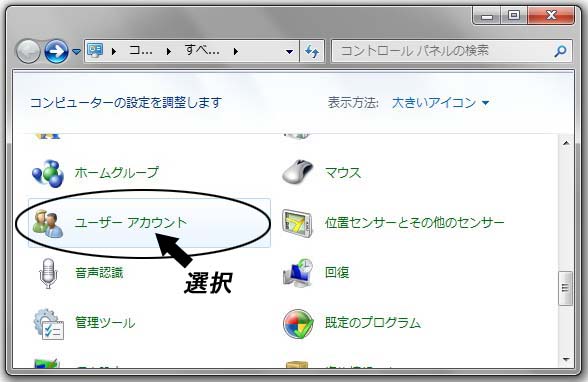The image size is (588, 382).
Task: Click the 既定のプログラム globe icon
Action: 298,324
